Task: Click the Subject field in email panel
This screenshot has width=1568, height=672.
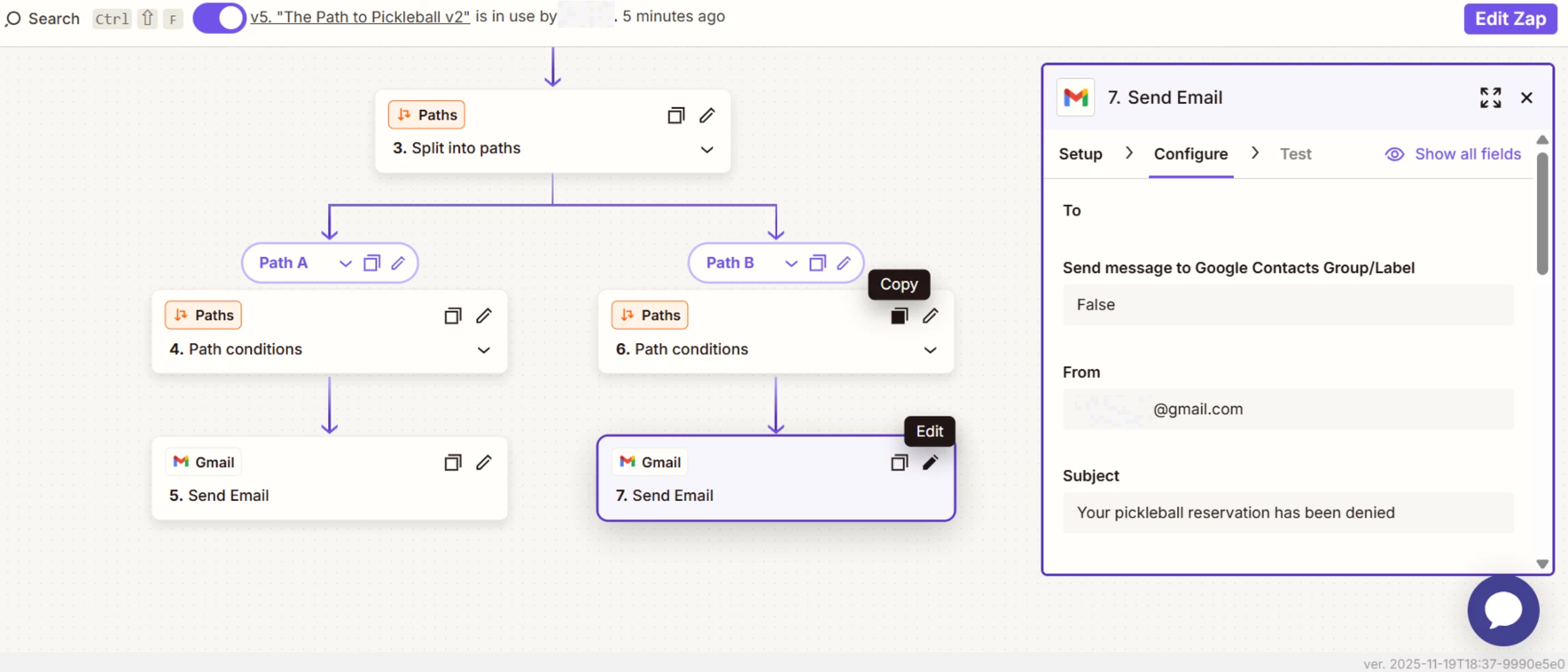Action: 1287,512
